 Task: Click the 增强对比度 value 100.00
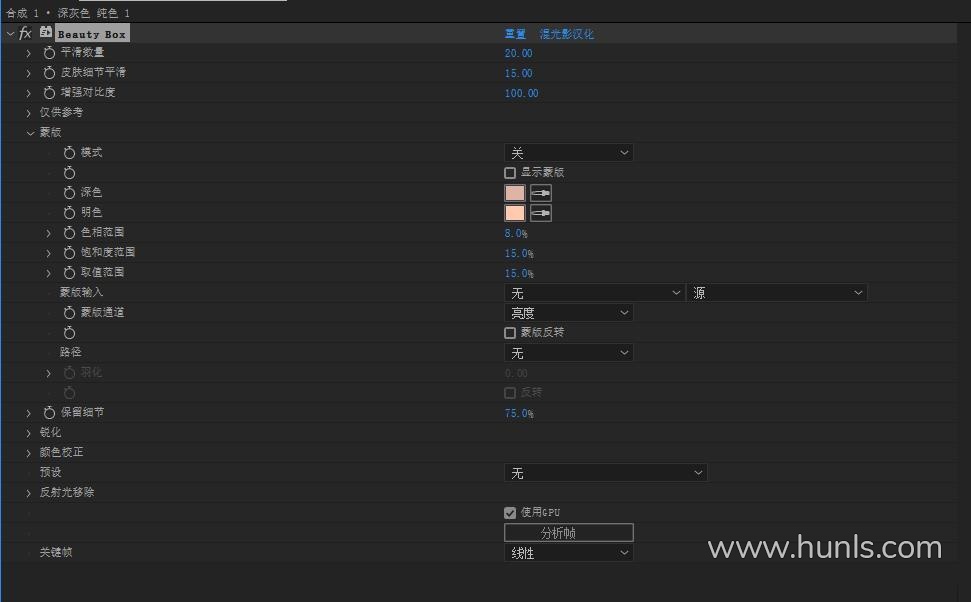521,94
